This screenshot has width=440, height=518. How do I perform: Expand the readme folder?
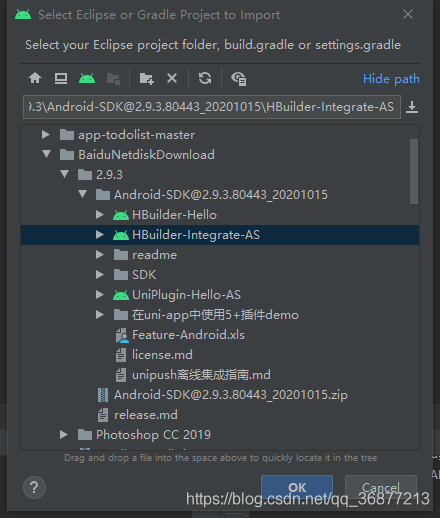(99, 255)
